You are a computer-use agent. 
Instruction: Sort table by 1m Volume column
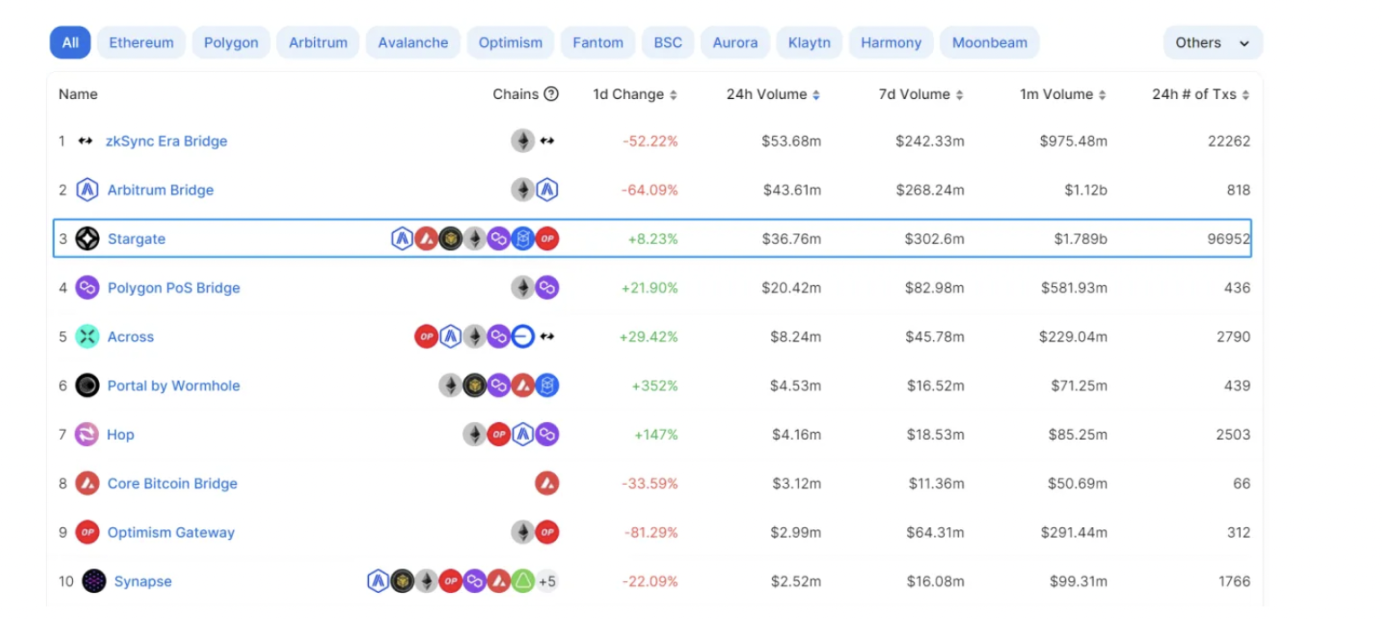click(1062, 94)
